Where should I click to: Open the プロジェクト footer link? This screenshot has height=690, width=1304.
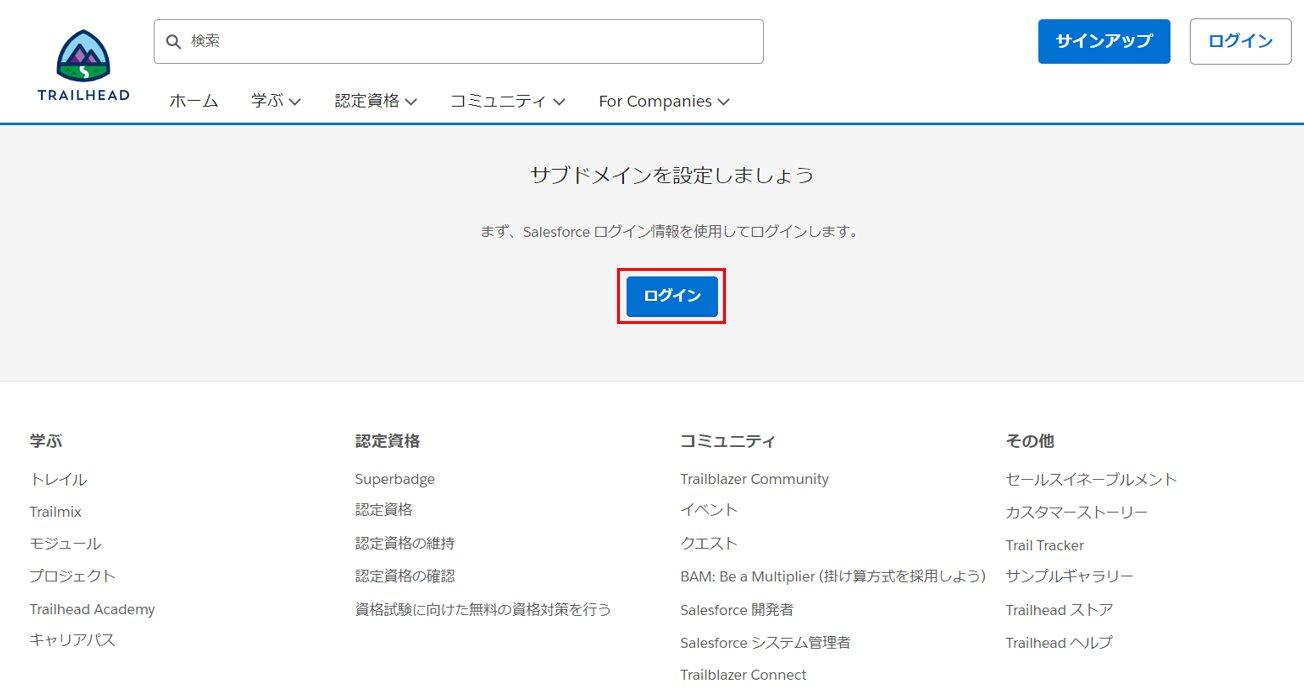pos(73,576)
